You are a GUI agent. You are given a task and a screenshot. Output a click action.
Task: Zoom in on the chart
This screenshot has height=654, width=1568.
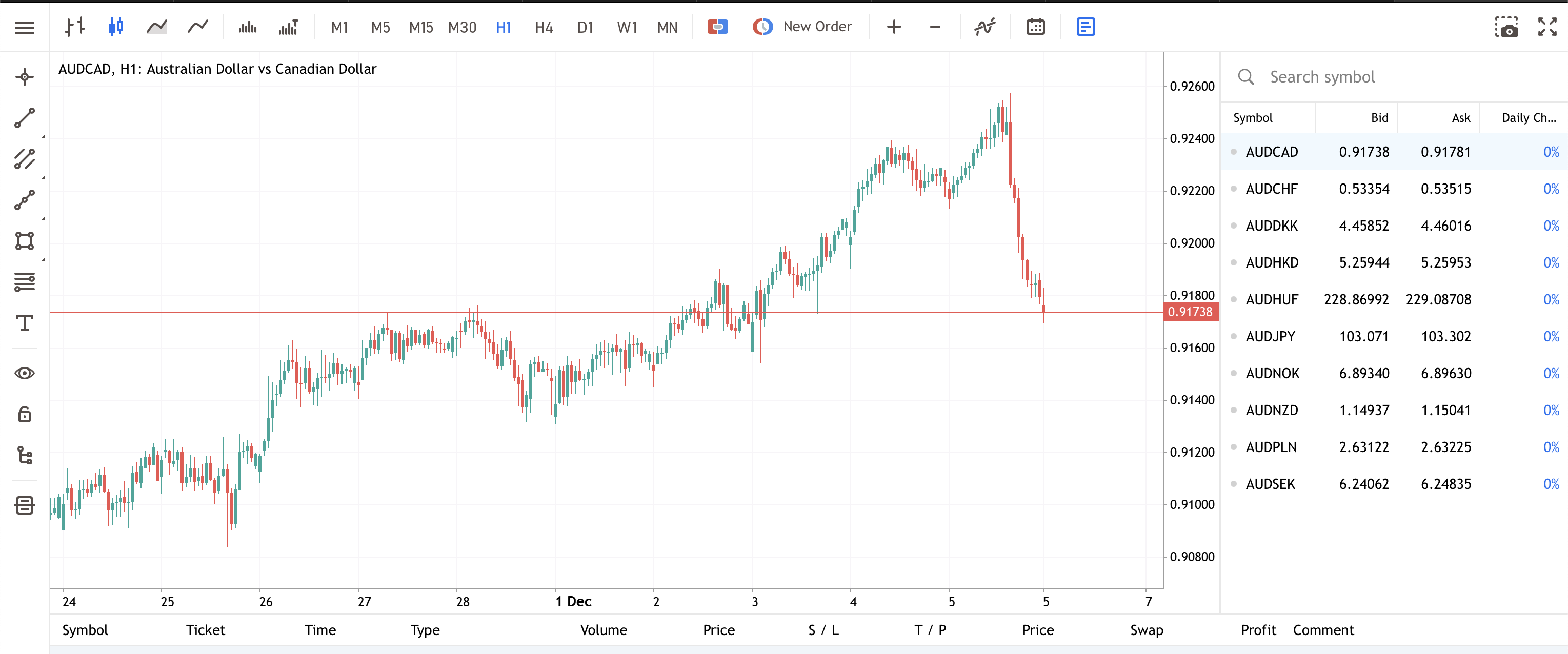click(894, 27)
